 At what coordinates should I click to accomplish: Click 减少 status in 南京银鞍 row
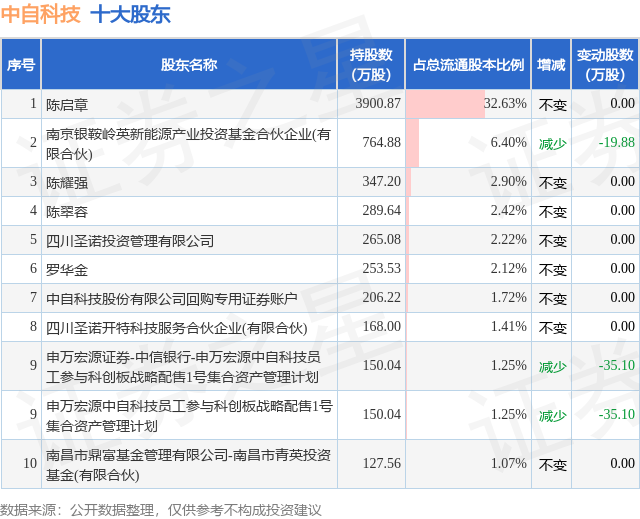pos(553,144)
